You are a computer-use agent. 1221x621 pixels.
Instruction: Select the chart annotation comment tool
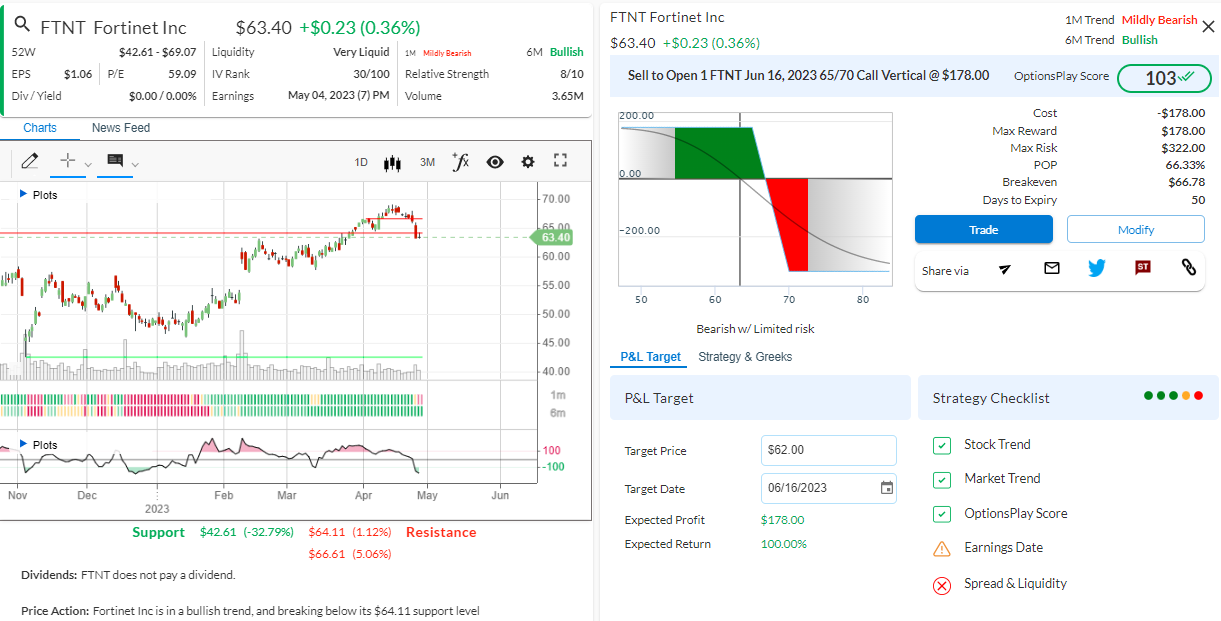pyautogui.click(x=114, y=161)
